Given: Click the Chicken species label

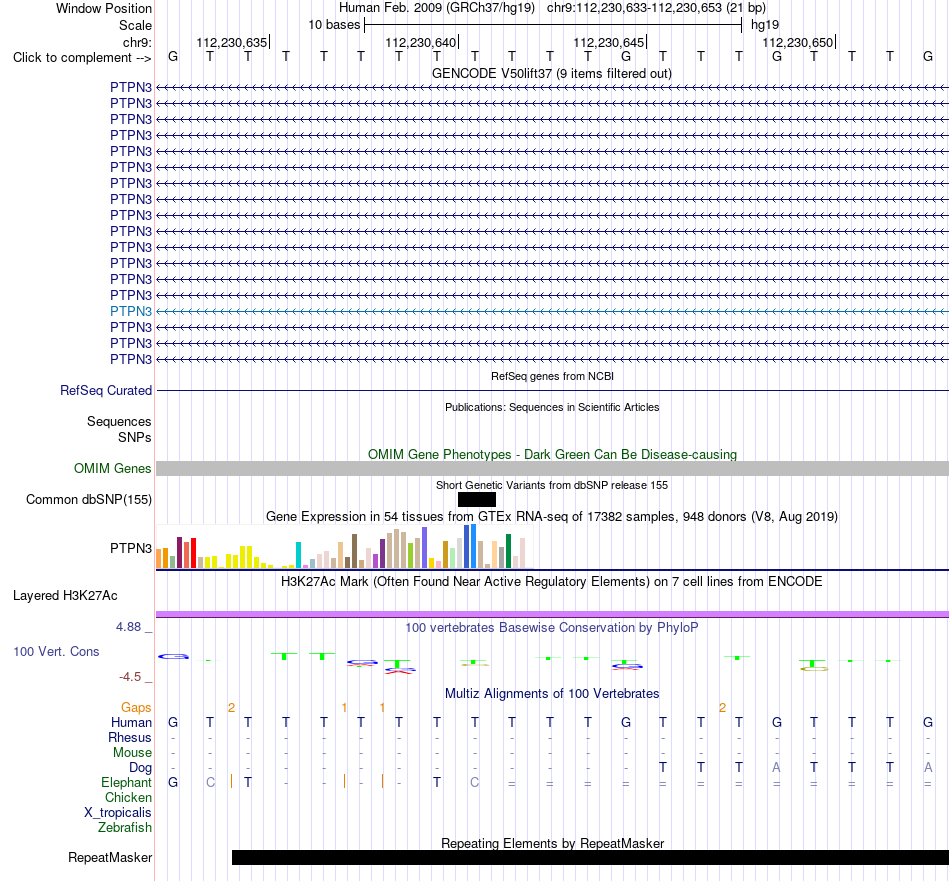Looking at the screenshot, I should [128, 798].
